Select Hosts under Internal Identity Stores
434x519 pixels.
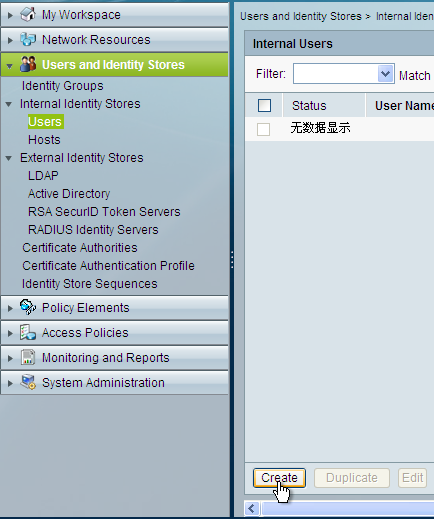pyautogui.click(x=44, y=140)
